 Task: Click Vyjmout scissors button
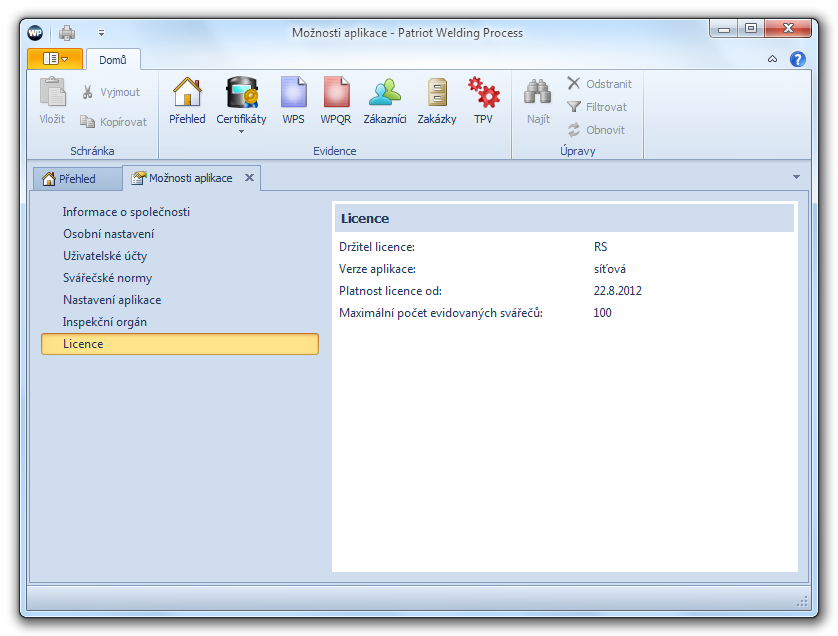click(111, 92)
